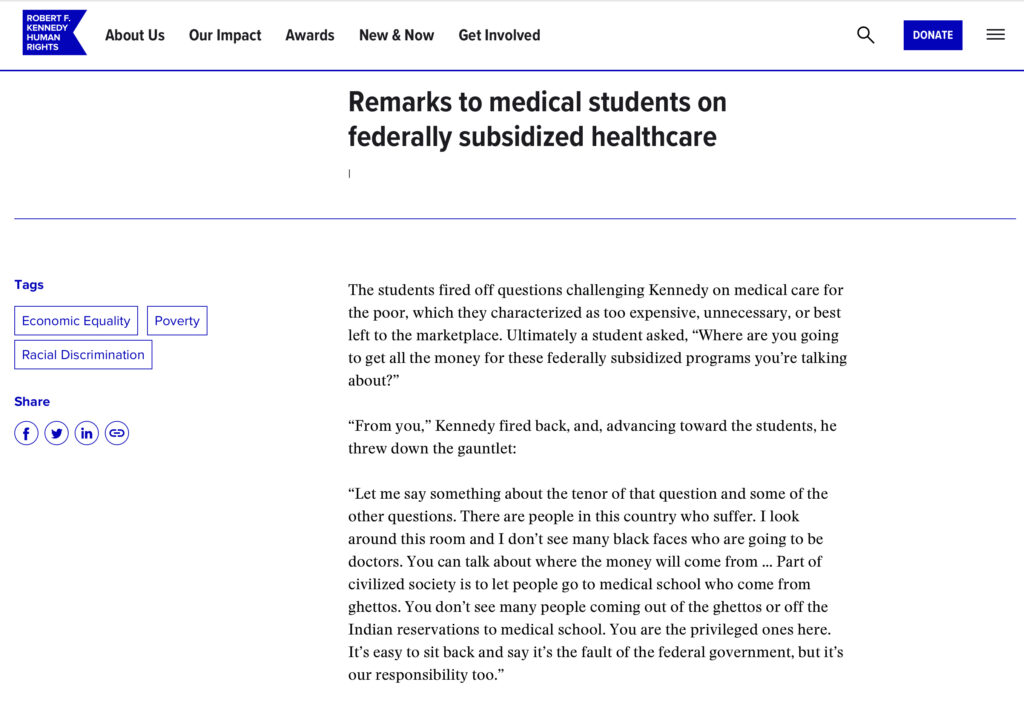Go to the Awards section
The height and width of the screenshot is (722, 1024).
pos(310,35)
